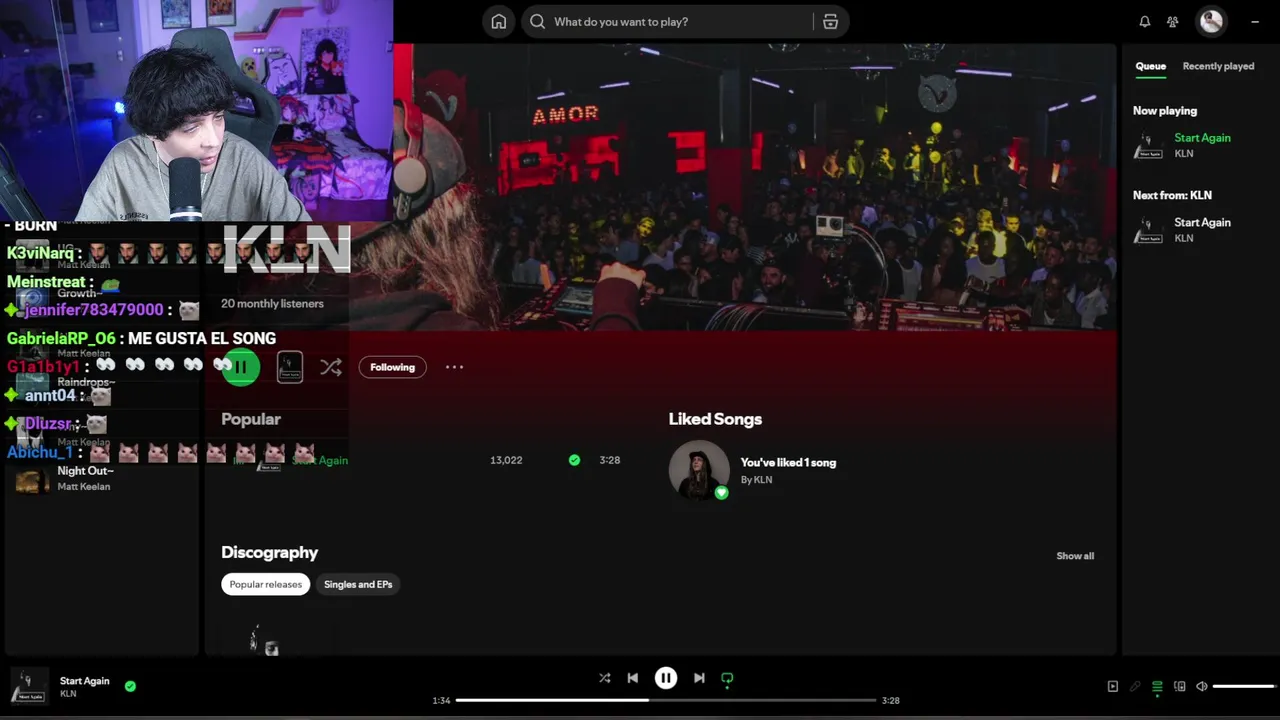Select 'Start Again' under Now playing
Viewport: 1280px width, 720px height.
(x=1202, y=138)
